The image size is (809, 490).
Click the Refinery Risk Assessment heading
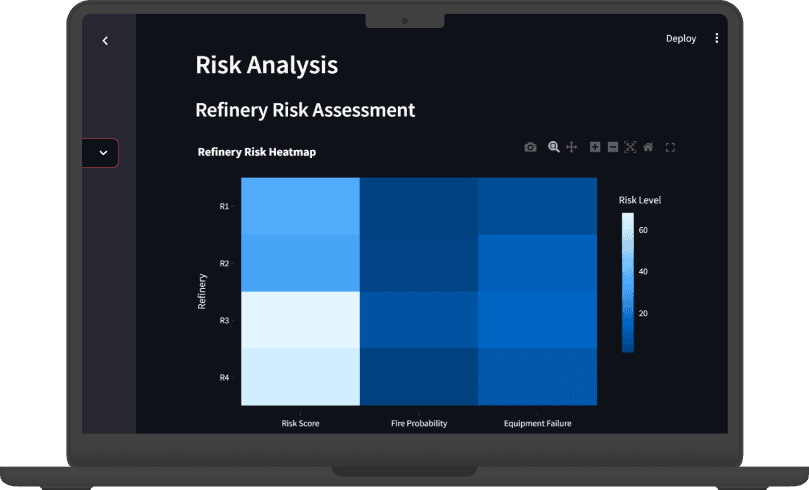point(305,110)
